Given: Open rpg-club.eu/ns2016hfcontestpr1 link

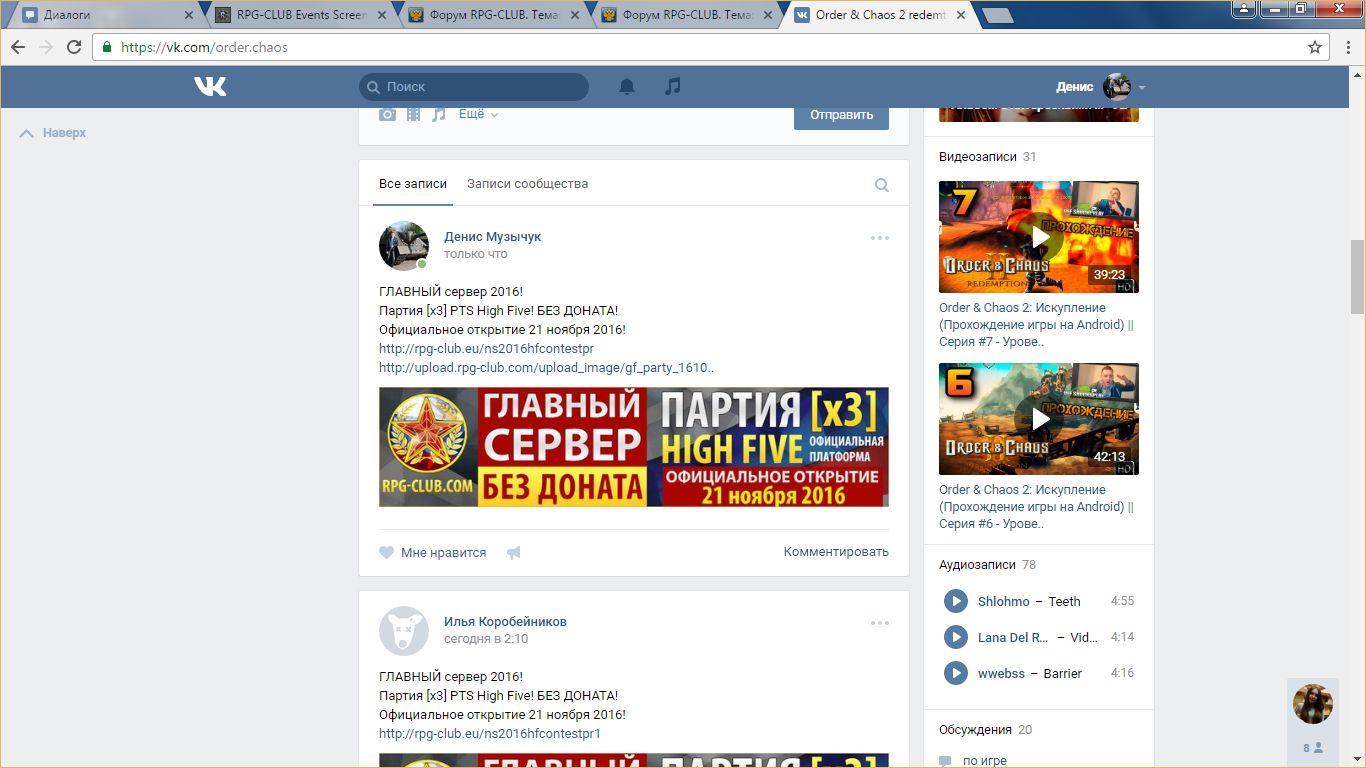Looking at the screenshot, I should pyautogui.click(x=490, y=734).
